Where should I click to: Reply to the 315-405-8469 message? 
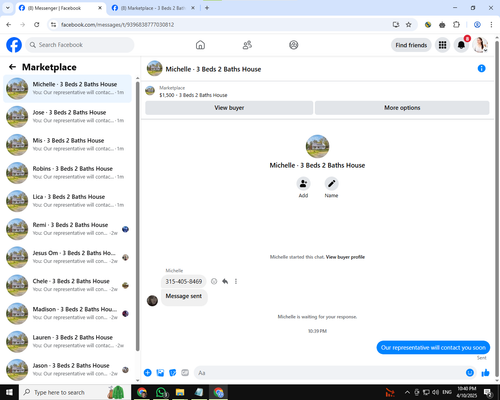[x=225, y=281]
